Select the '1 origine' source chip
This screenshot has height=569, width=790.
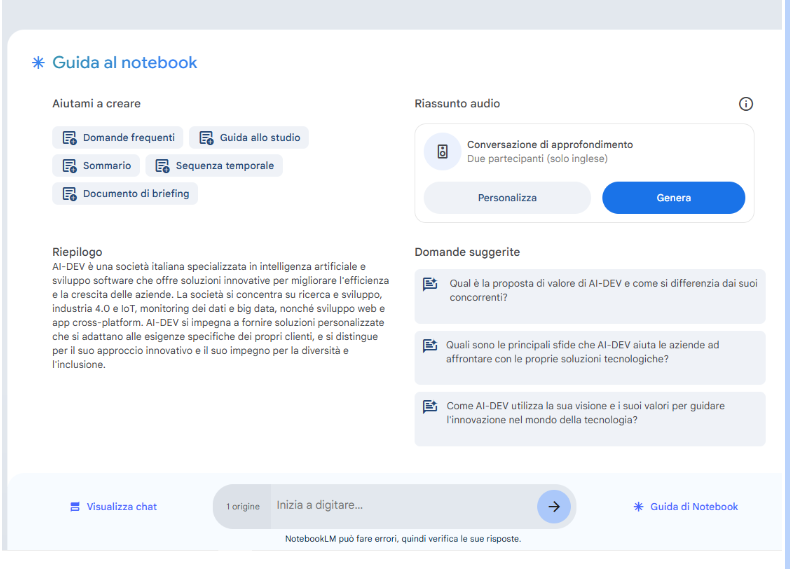243,507
